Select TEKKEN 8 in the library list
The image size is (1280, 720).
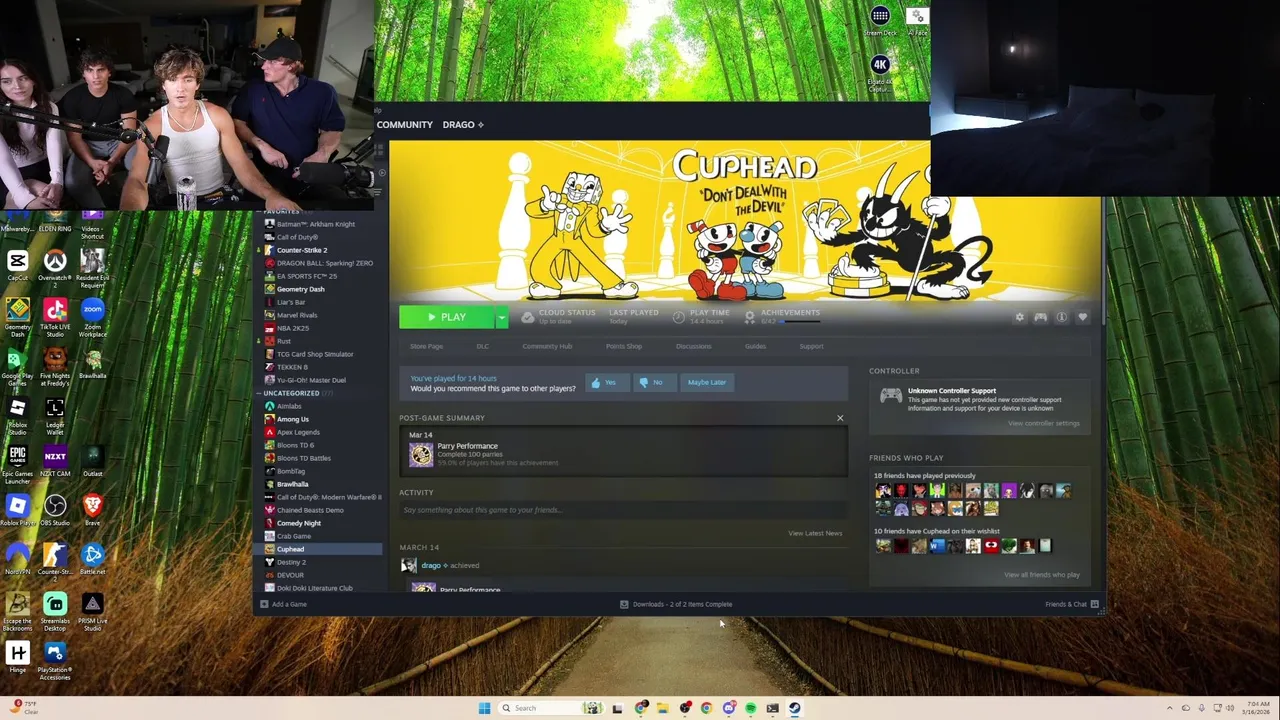[292, 367]
